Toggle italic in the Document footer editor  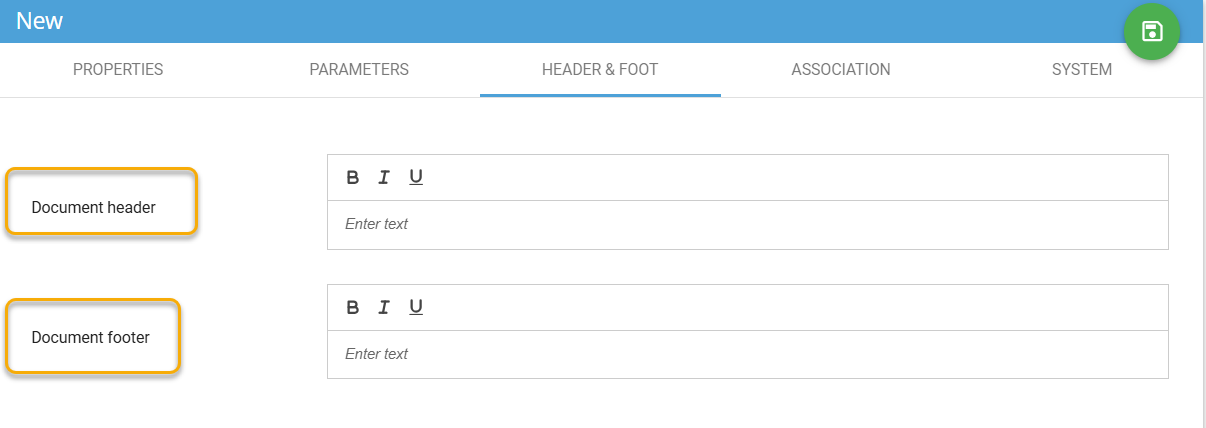383,308
